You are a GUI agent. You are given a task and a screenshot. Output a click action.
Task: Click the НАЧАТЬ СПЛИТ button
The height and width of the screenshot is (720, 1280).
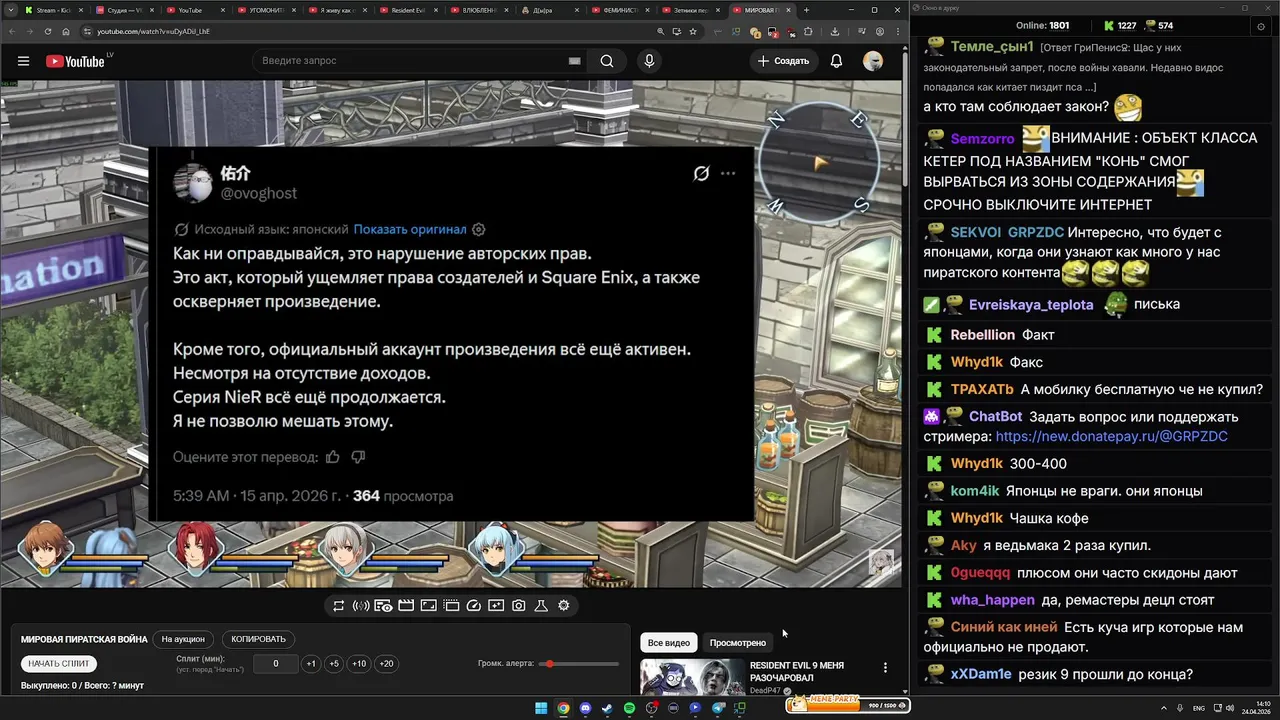point(59,663)
